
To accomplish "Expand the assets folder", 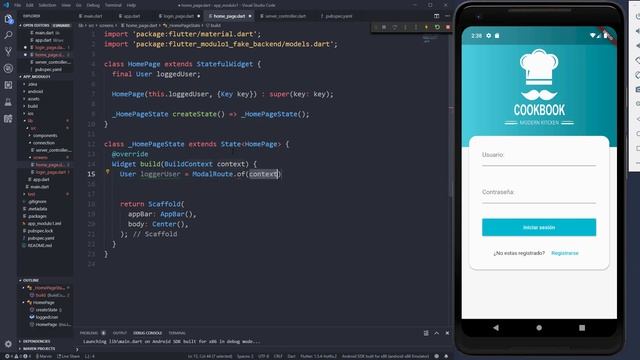I will pos(33,99).
